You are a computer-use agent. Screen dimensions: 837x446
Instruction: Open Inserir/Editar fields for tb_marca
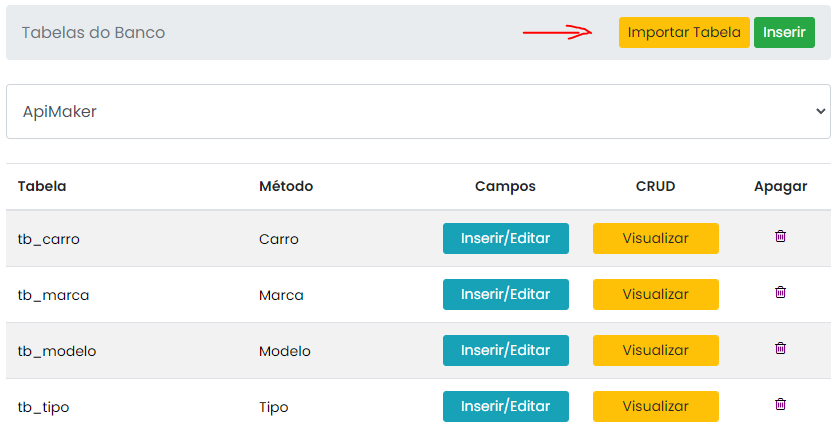505,295
